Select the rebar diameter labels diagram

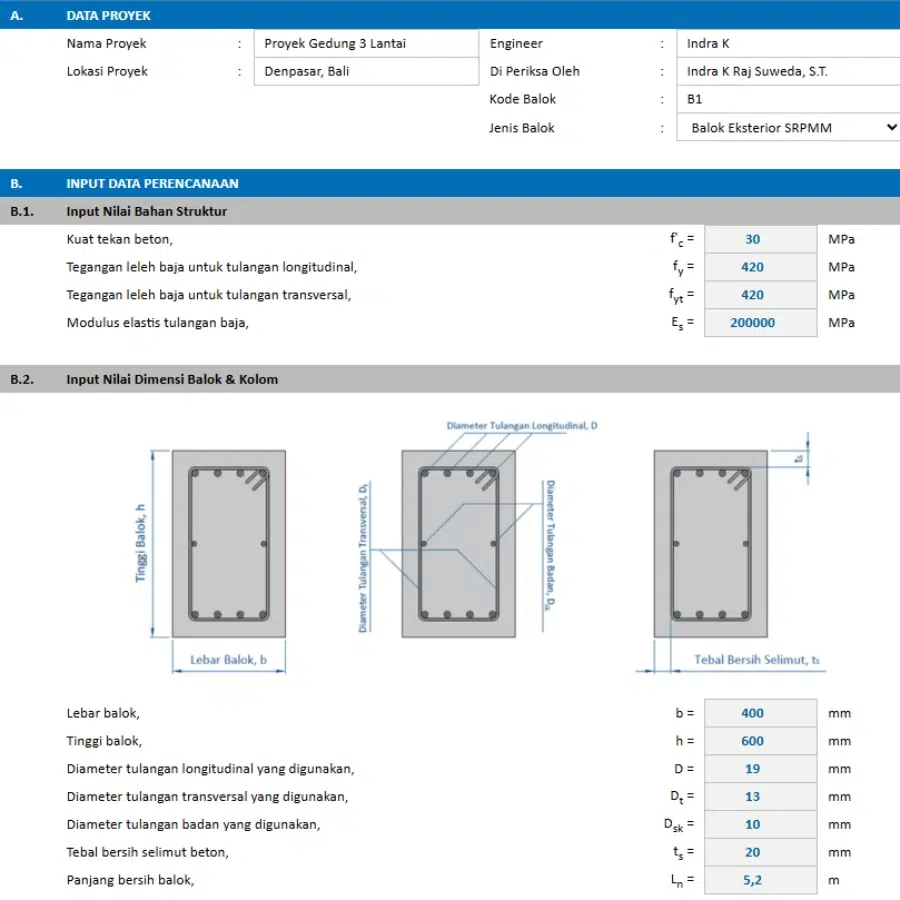coord(478,529)
